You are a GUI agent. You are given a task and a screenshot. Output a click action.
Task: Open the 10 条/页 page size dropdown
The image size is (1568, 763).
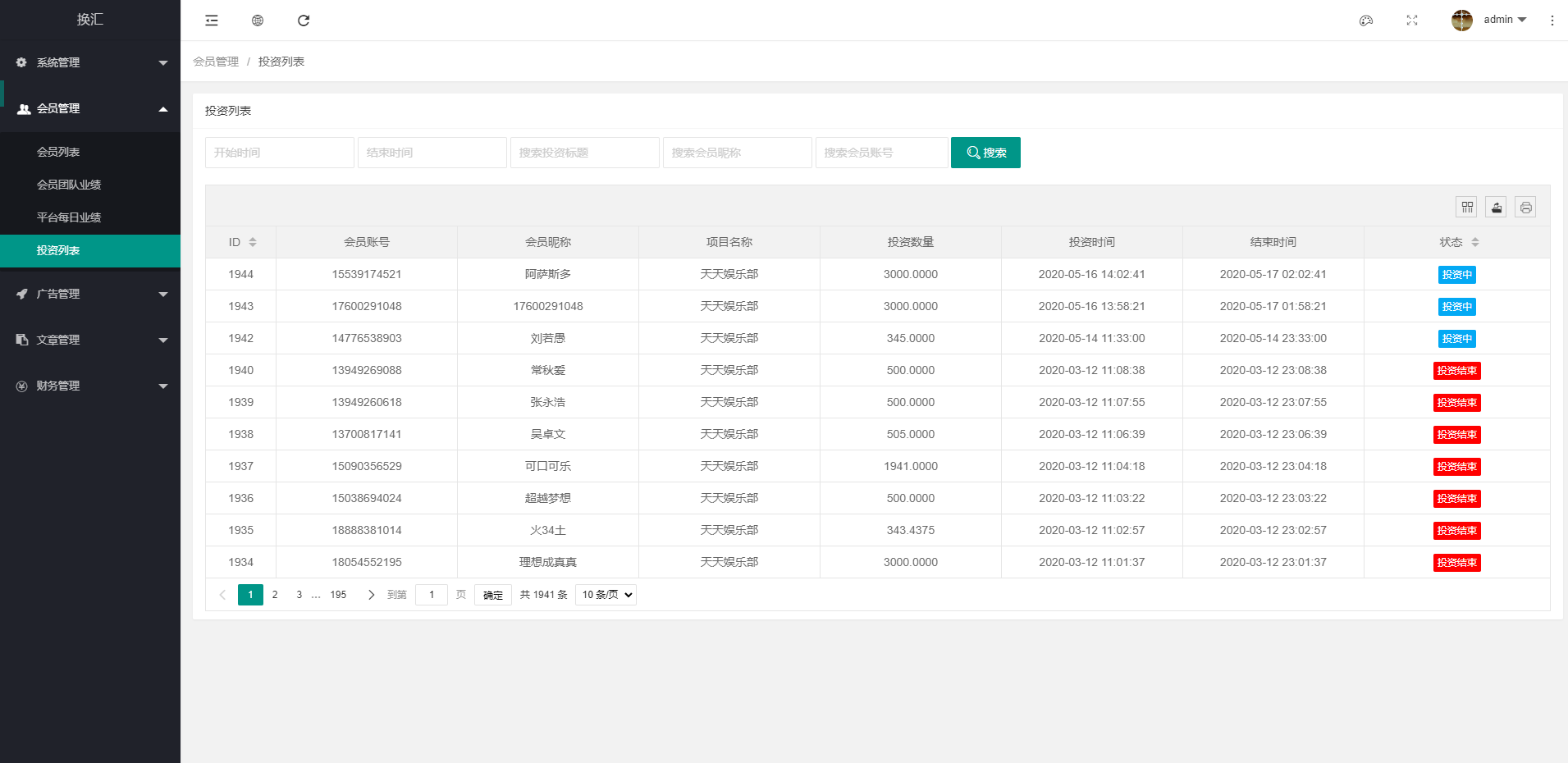[x=606, y=595]
